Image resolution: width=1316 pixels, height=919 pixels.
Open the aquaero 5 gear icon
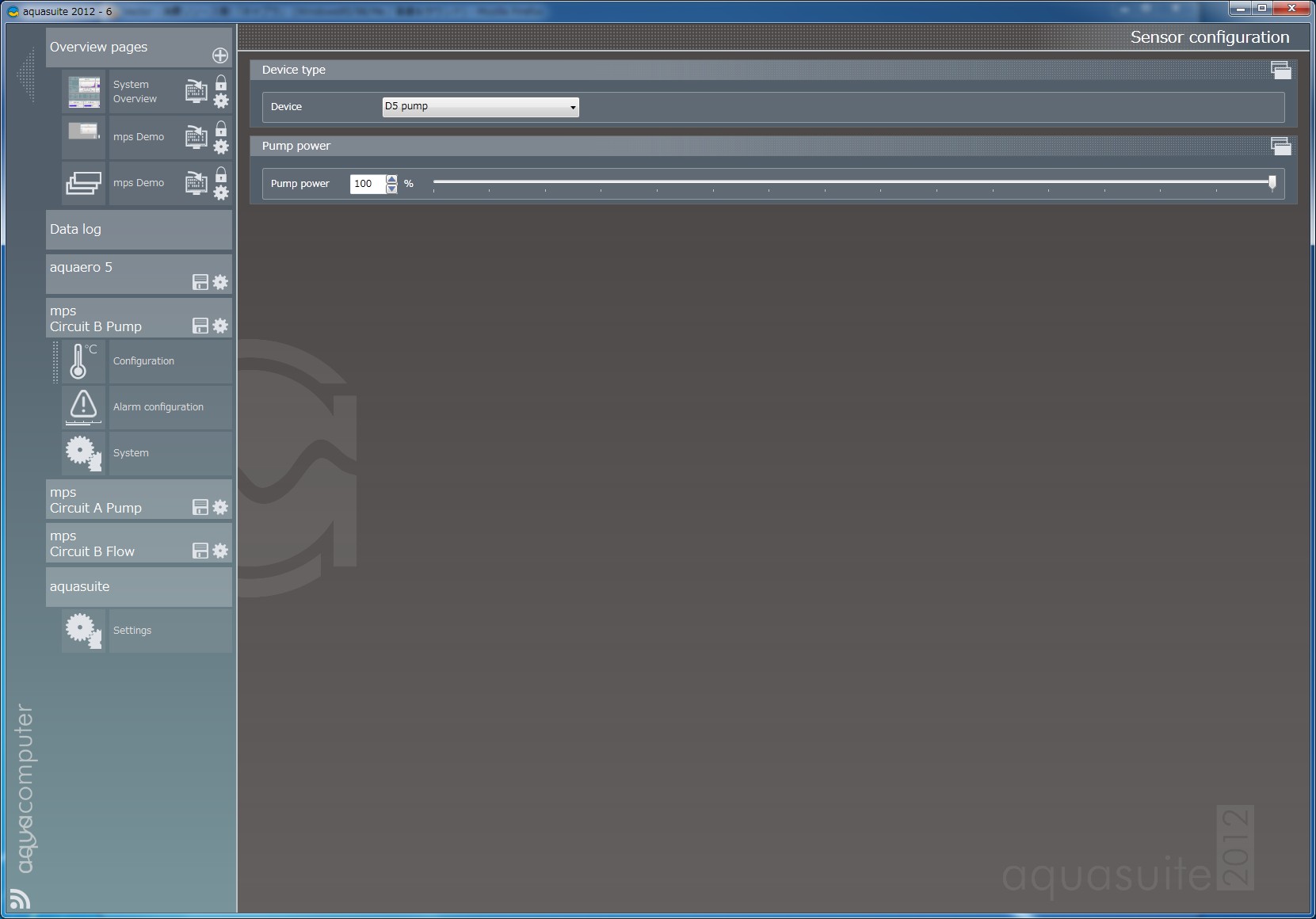pos(220,282)
